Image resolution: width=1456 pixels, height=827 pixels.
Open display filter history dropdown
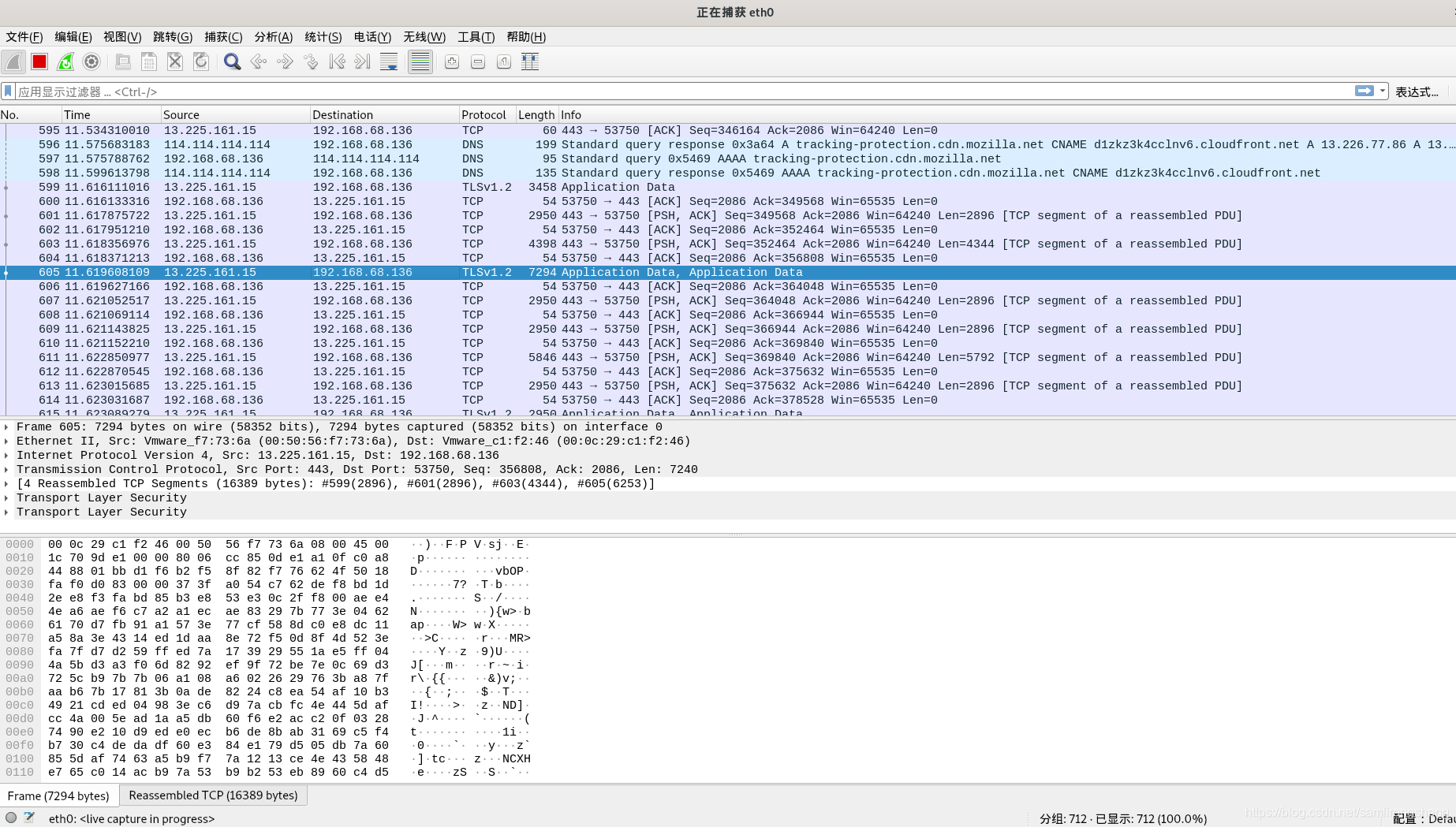1382,91
